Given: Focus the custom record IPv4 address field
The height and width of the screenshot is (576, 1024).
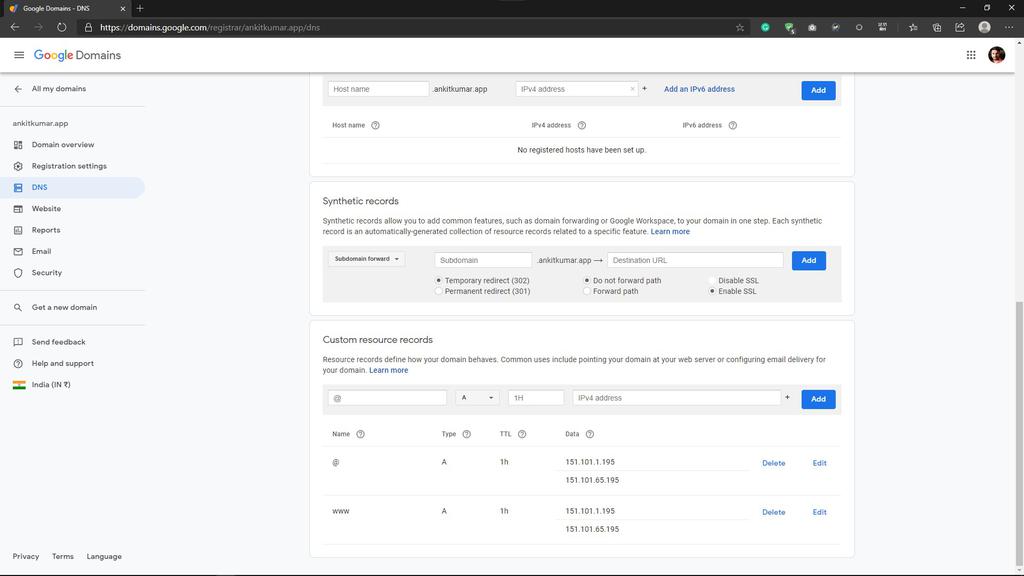Looking at the screenshot, I should pos(677,398).
